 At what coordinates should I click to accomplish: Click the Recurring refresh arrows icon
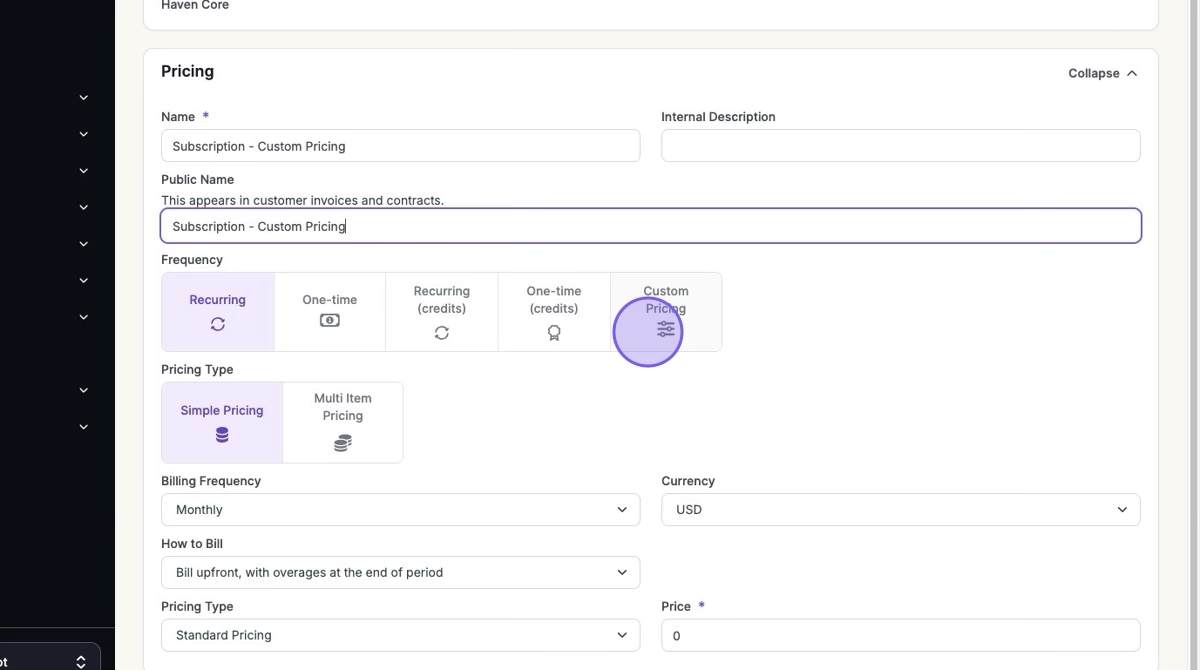coord(218,324)
